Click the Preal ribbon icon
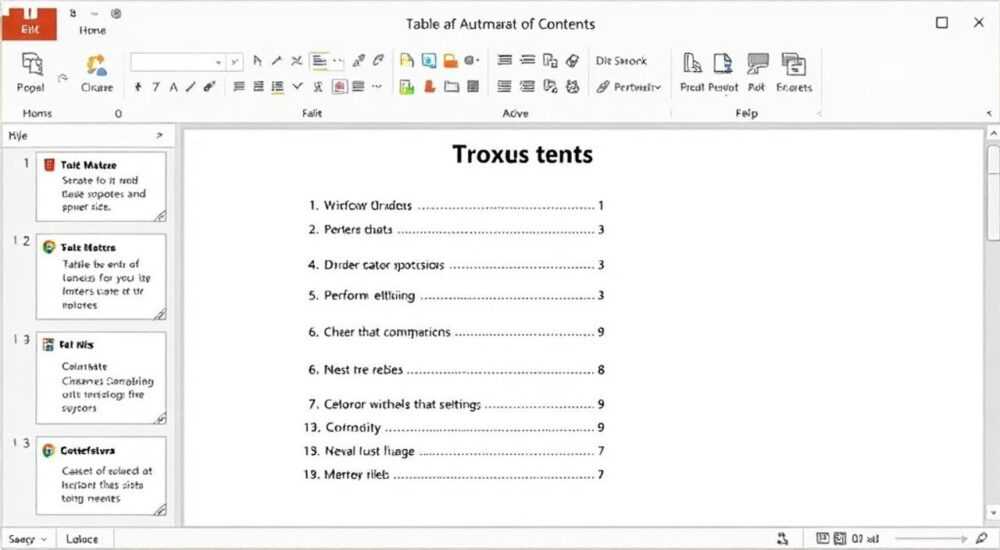This screenshot has height=550, width=1000. [x=692, y=63]
